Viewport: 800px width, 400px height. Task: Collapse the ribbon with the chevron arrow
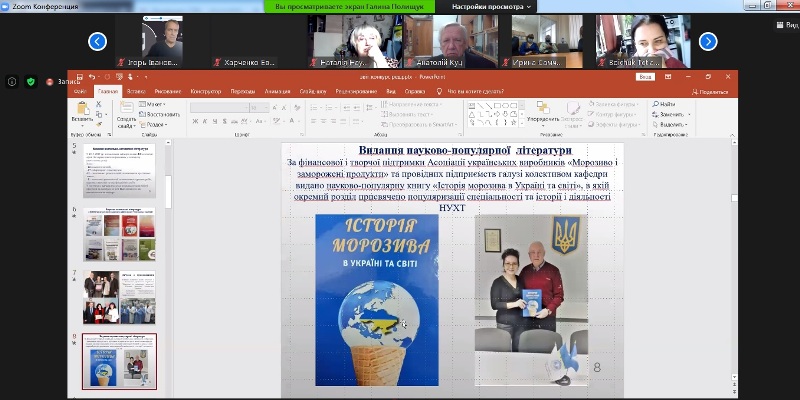pyautogui.click(x=733, y=135)
